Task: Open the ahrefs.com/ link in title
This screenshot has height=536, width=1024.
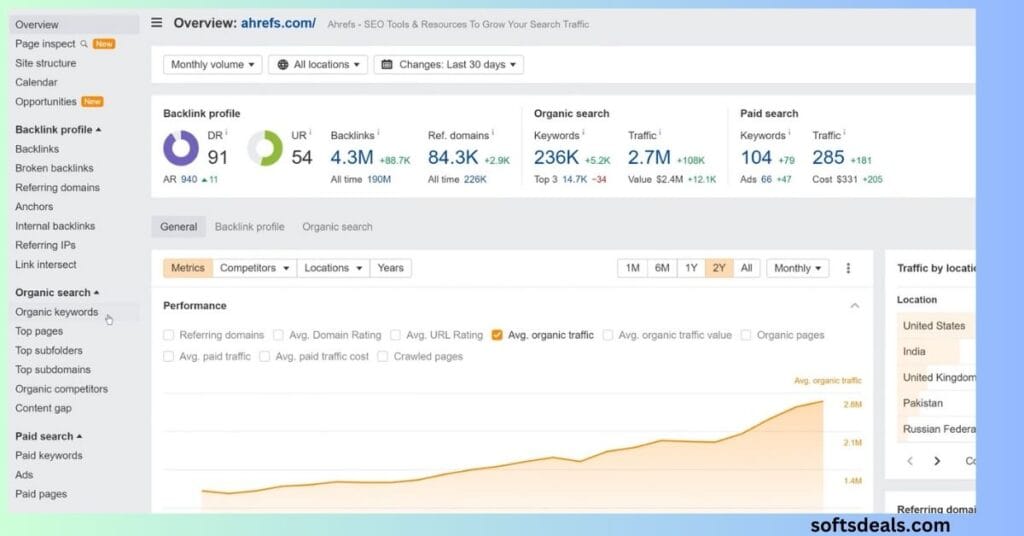Action: 278,23
